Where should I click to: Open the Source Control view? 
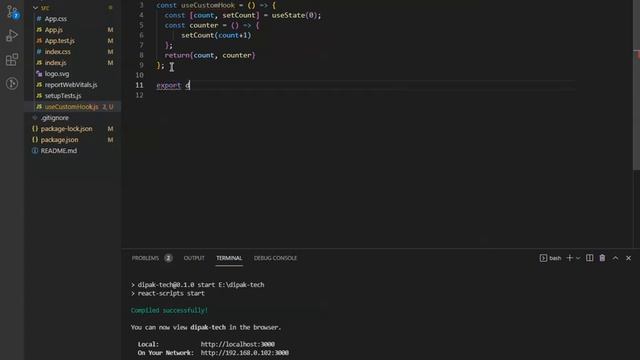(12, 12)
